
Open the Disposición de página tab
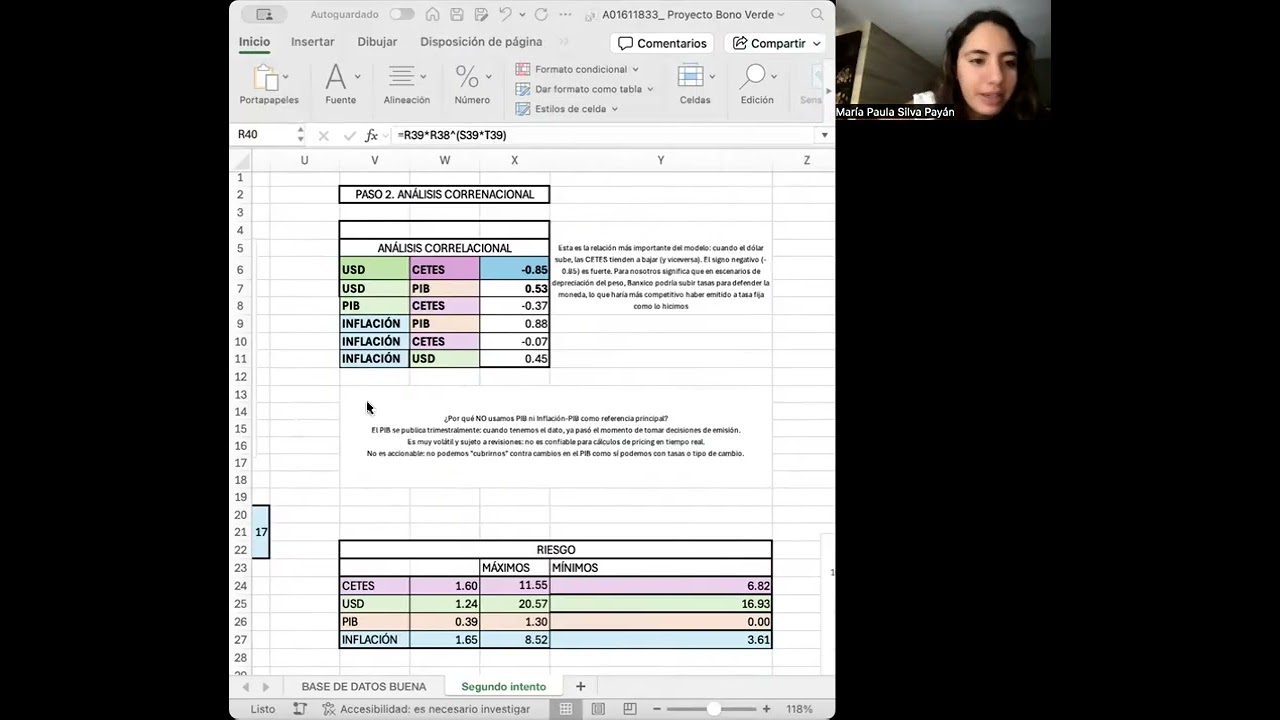point(481,42)
